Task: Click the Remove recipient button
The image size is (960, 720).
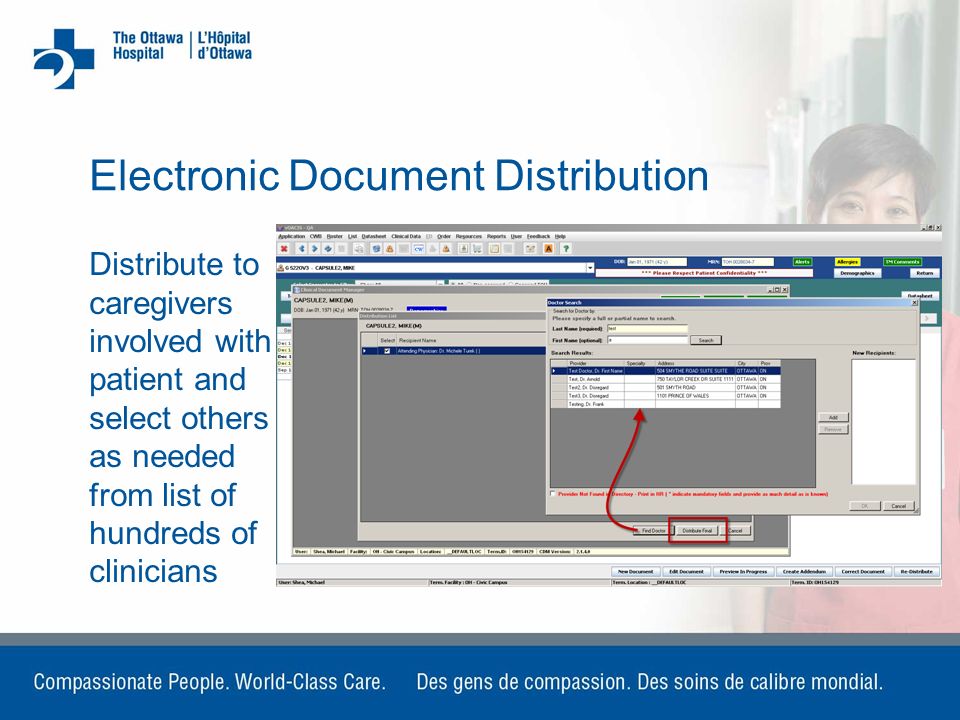Action: click(x=833, y=429)
